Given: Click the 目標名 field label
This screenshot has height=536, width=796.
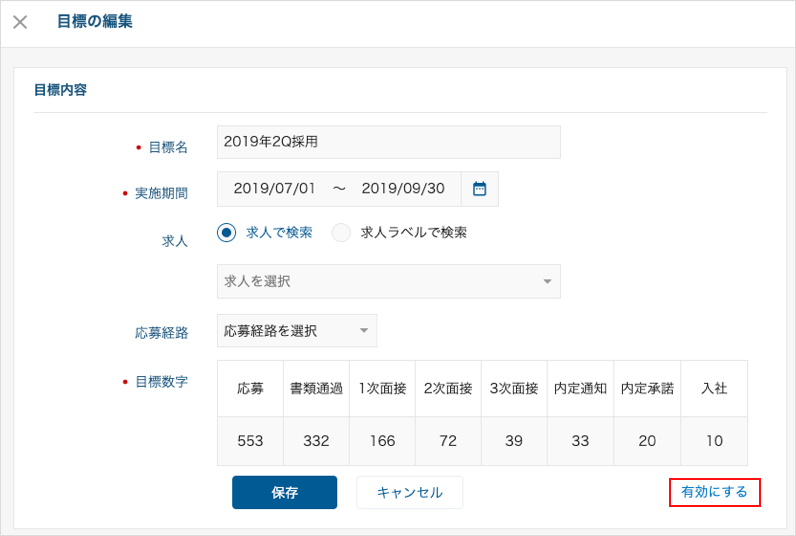Looking at the screenshot, I should coord(168,147).
